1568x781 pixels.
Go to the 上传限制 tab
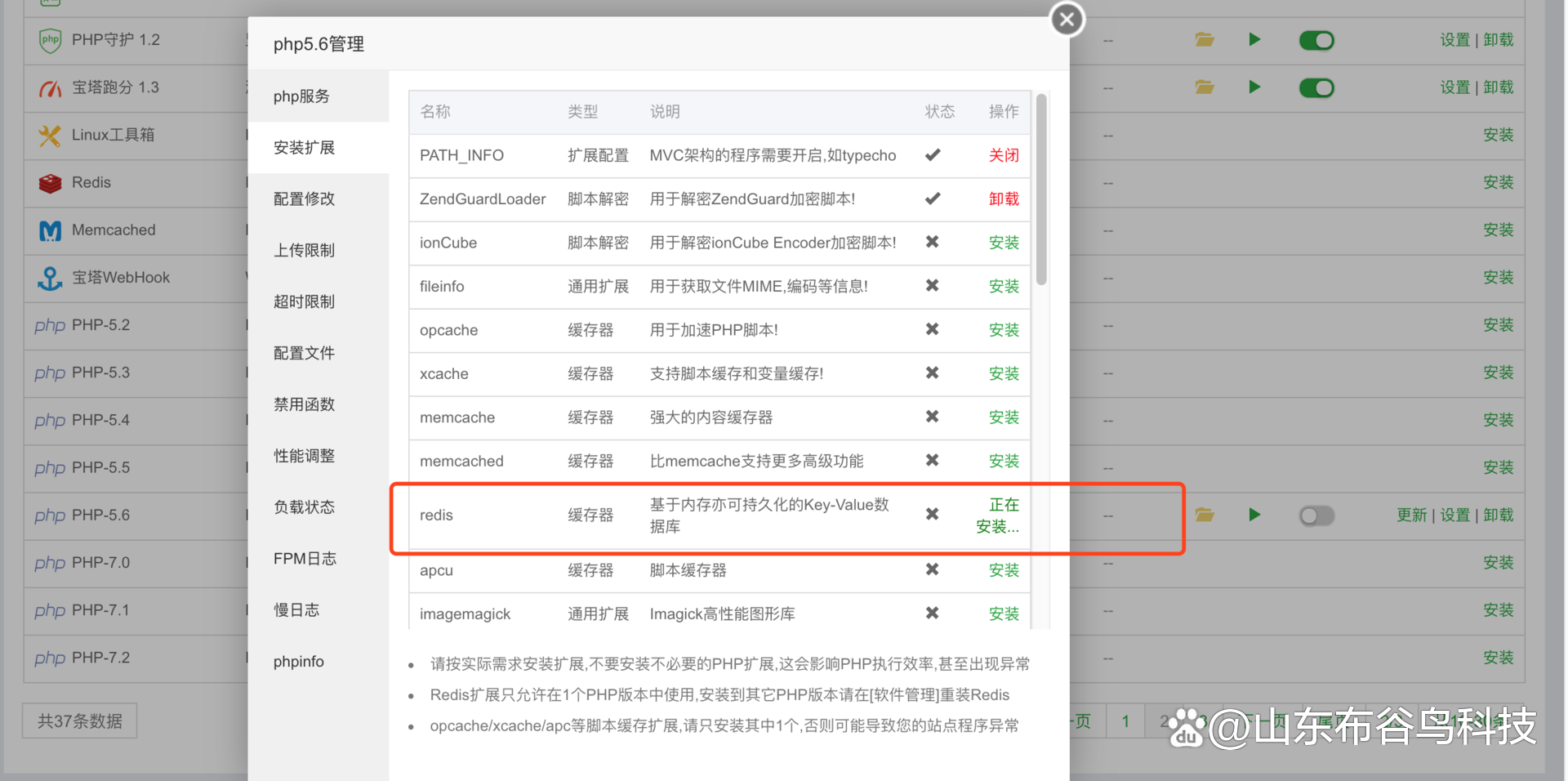[x=318, y=251]
